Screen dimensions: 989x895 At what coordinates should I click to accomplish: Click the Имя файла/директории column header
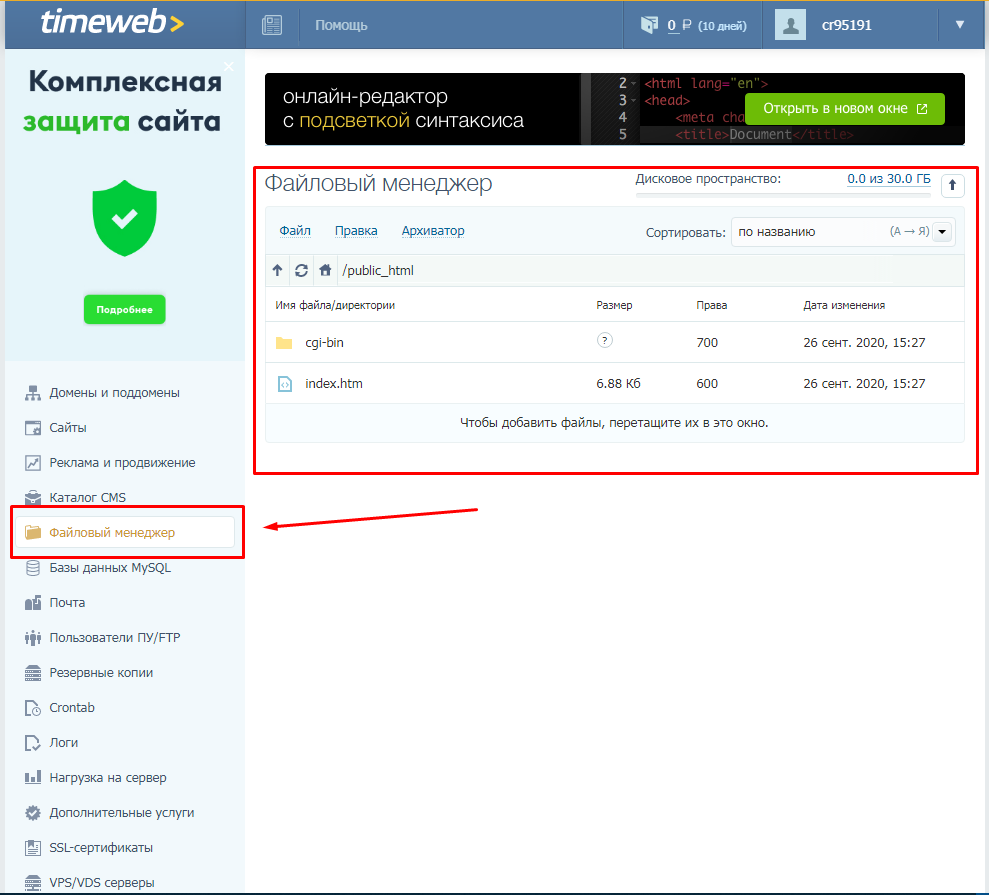point(335,305)
